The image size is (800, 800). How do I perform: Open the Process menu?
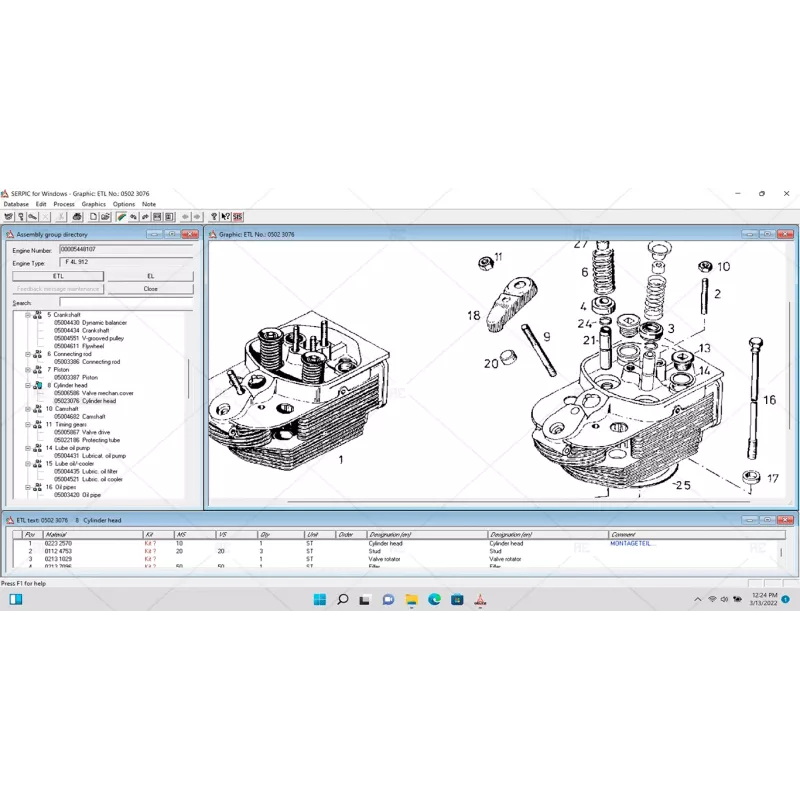pos(64,204)
